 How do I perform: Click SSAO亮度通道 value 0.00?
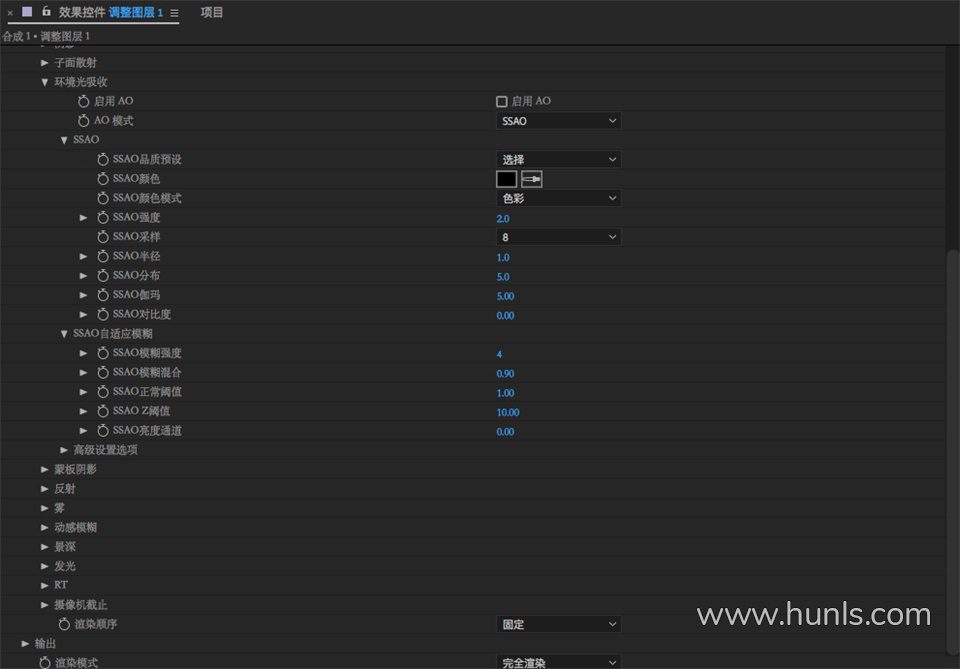[505, 432]
